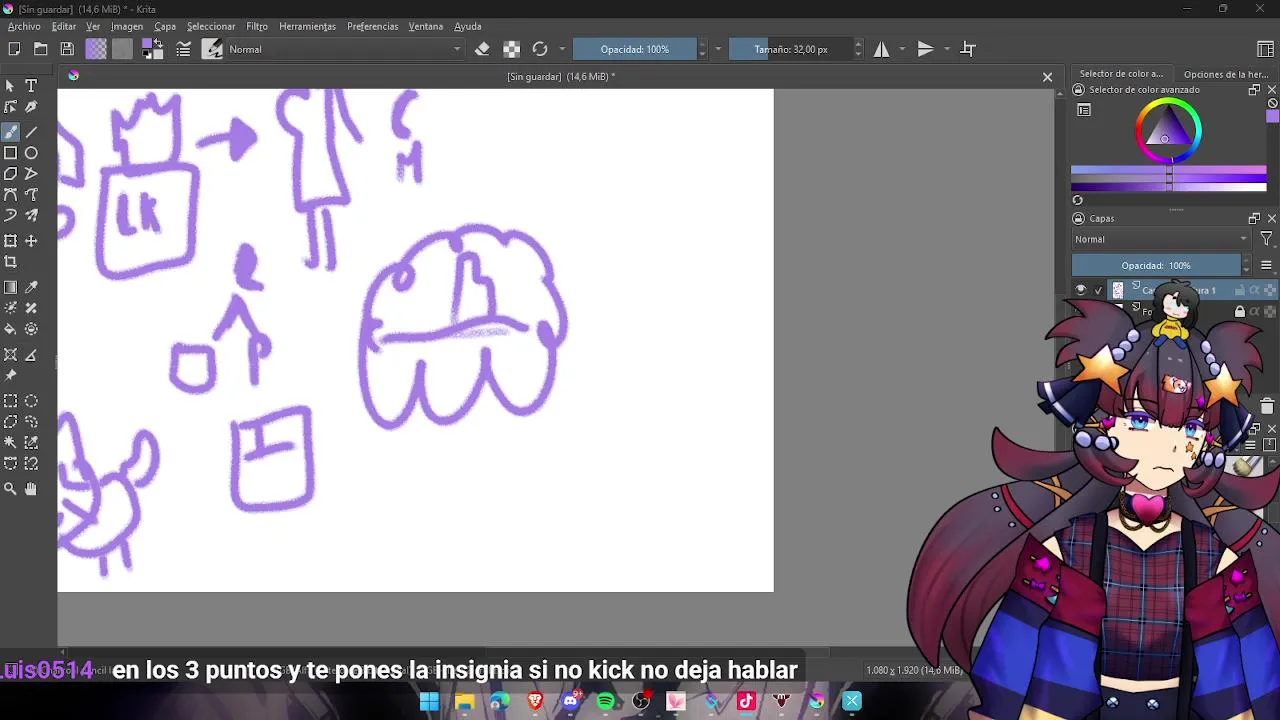Toggle lock on the Fondo background layer
The image size is (1280, 720).
point(1240,312)
